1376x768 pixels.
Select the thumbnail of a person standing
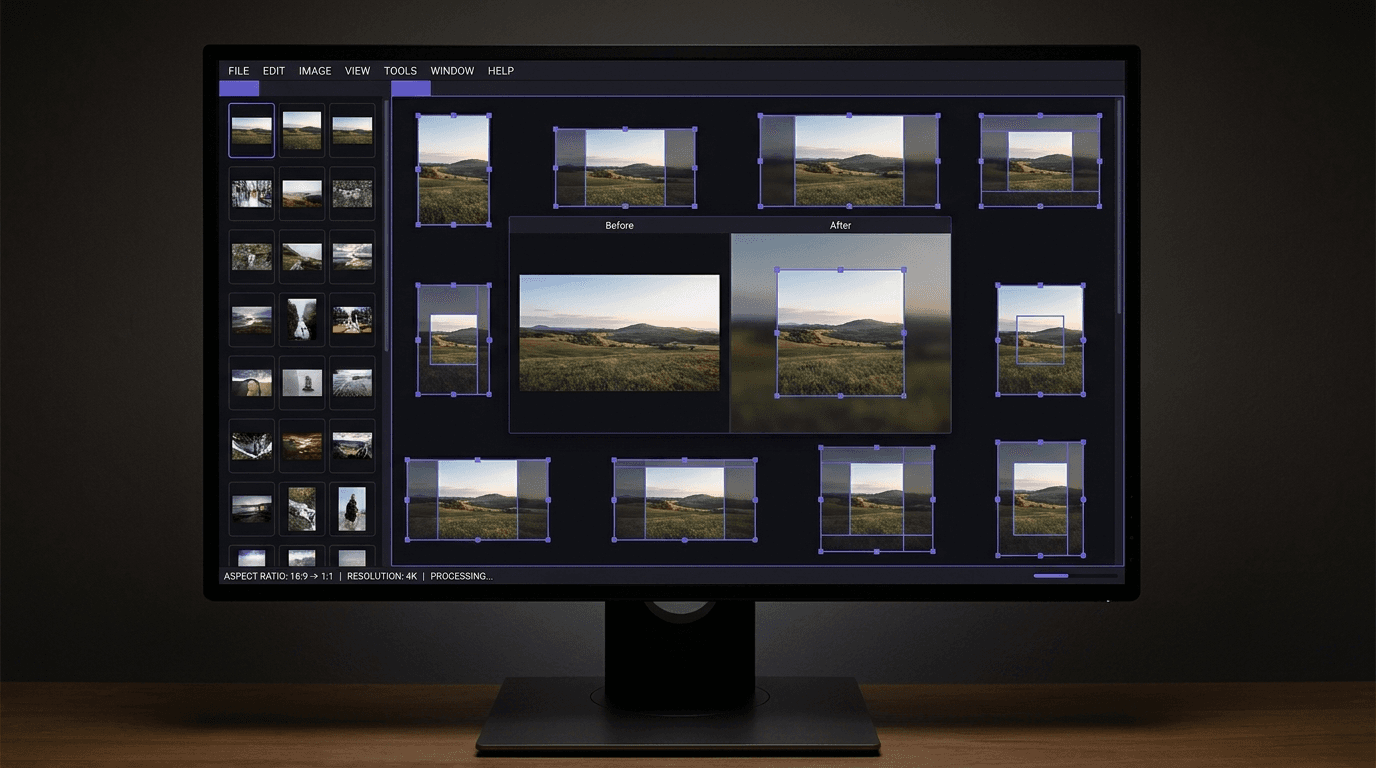[x=352, y=509]
